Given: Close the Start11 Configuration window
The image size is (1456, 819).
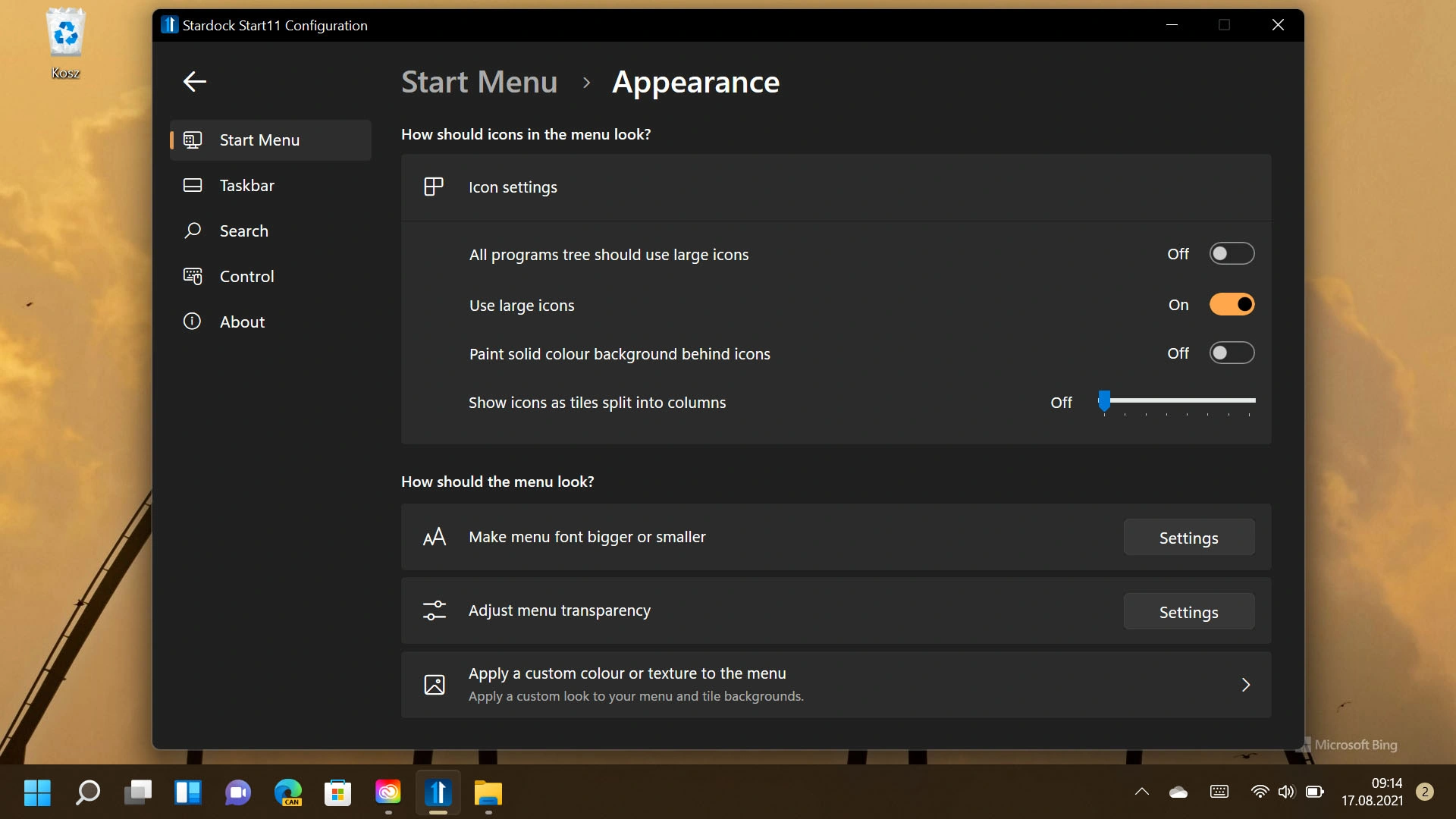Looking at the screenshot, I should [1278, 25].
